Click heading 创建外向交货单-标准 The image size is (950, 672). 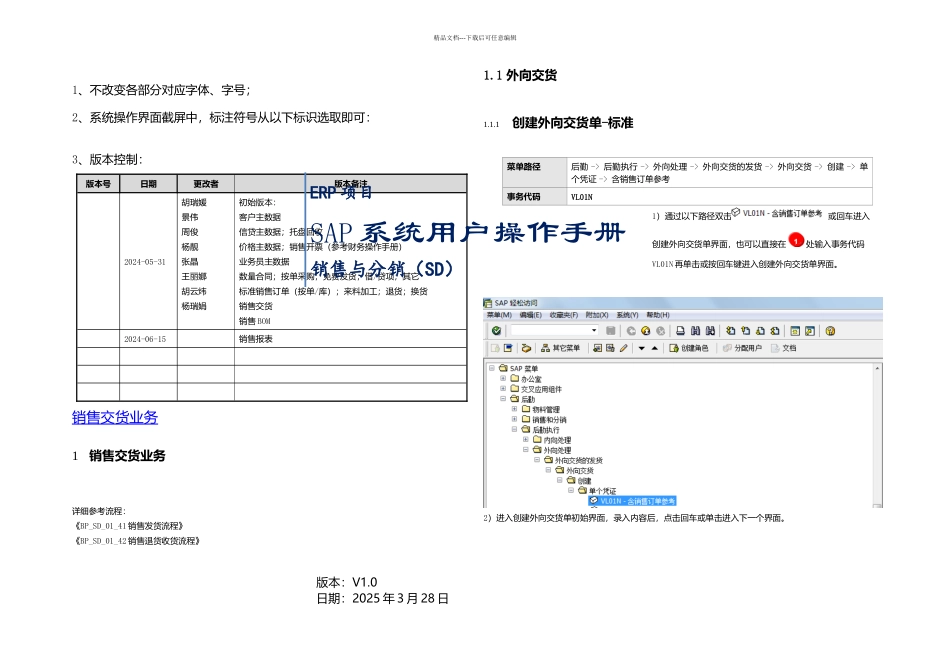(573, 123)
